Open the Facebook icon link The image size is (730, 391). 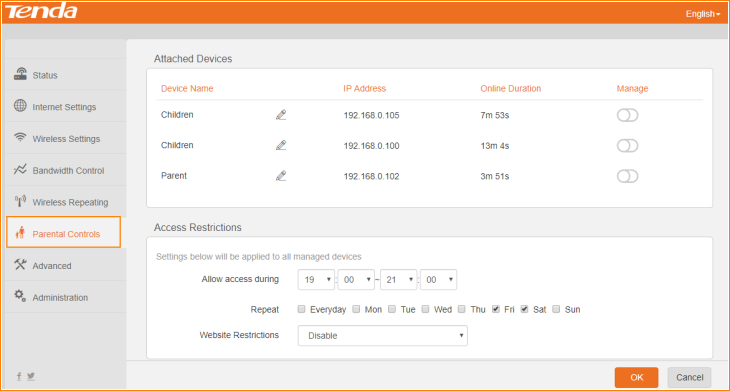point(19,376)
